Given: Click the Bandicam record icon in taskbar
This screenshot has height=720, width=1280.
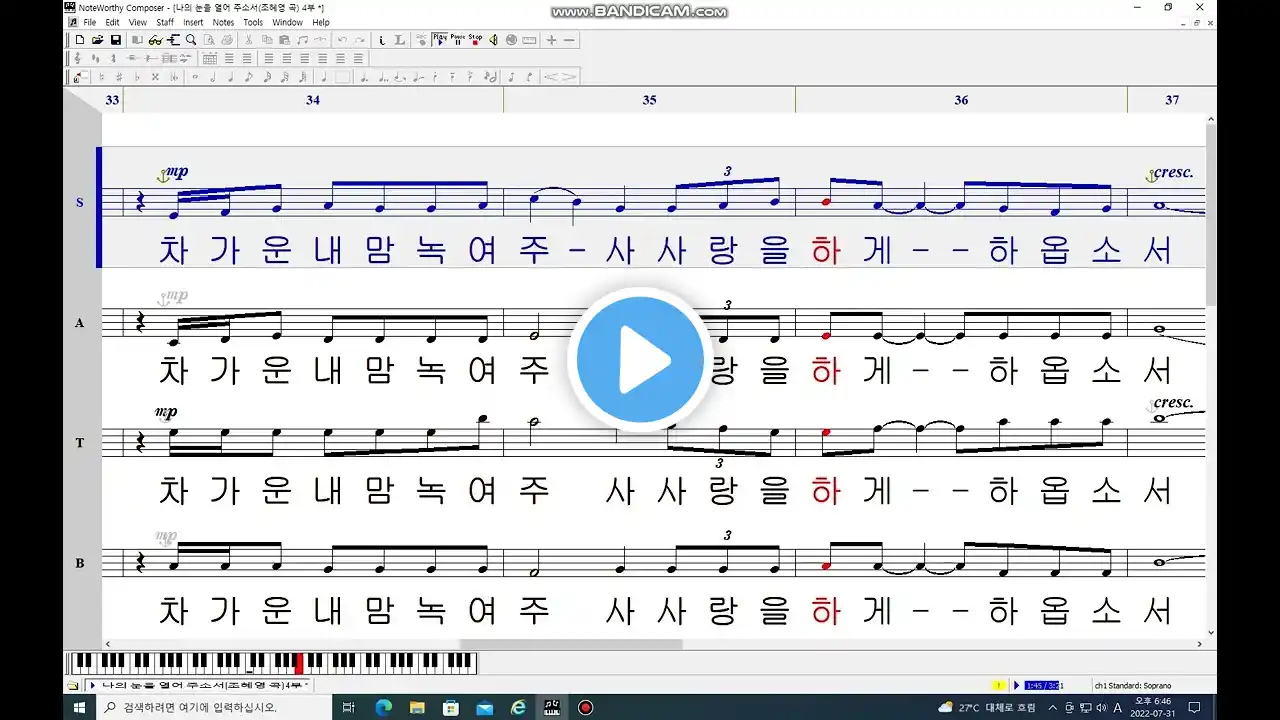Looking at the screenshot, I should click(x=586, y=707).
